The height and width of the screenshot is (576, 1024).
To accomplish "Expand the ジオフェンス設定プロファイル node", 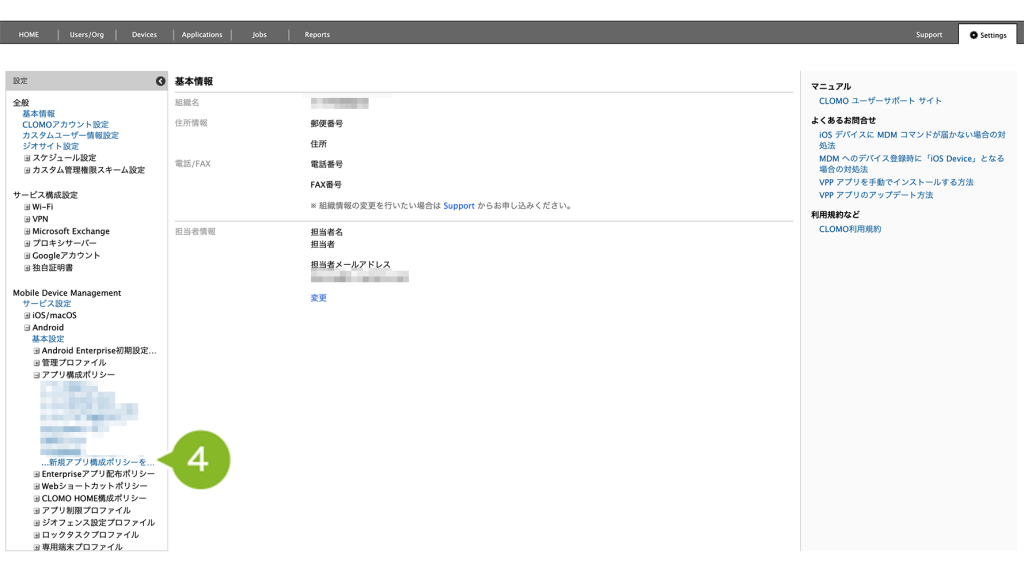I will coord(37,522).
